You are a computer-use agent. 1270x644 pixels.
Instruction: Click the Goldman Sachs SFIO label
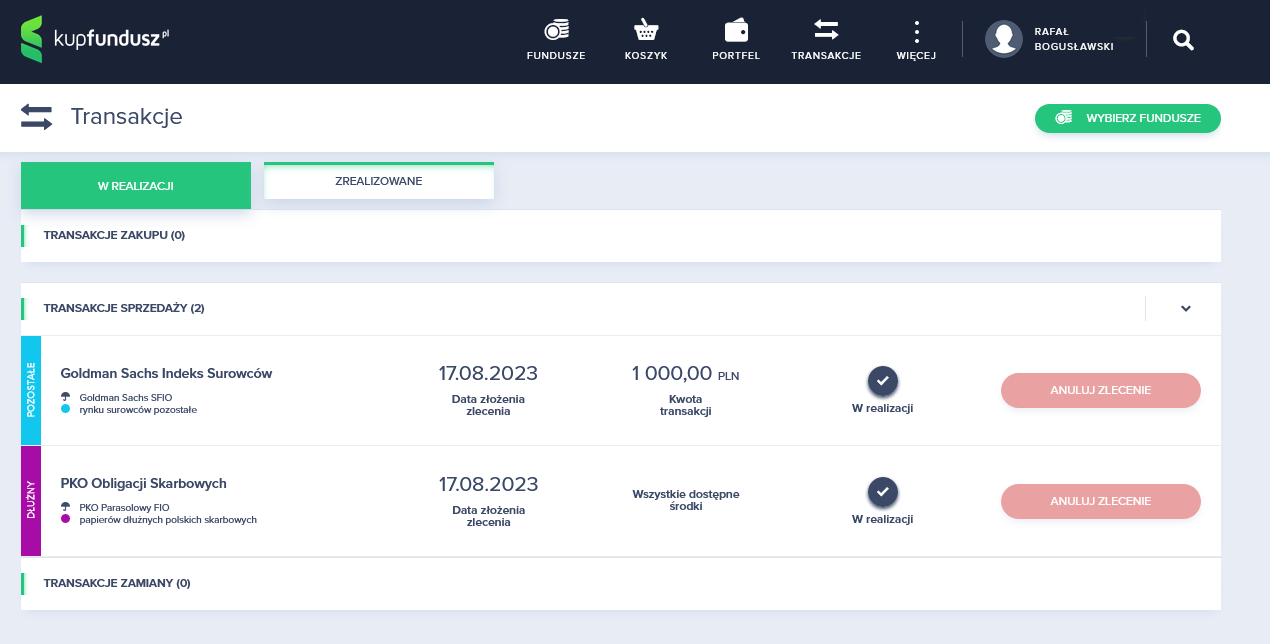(x=126, y=397)
